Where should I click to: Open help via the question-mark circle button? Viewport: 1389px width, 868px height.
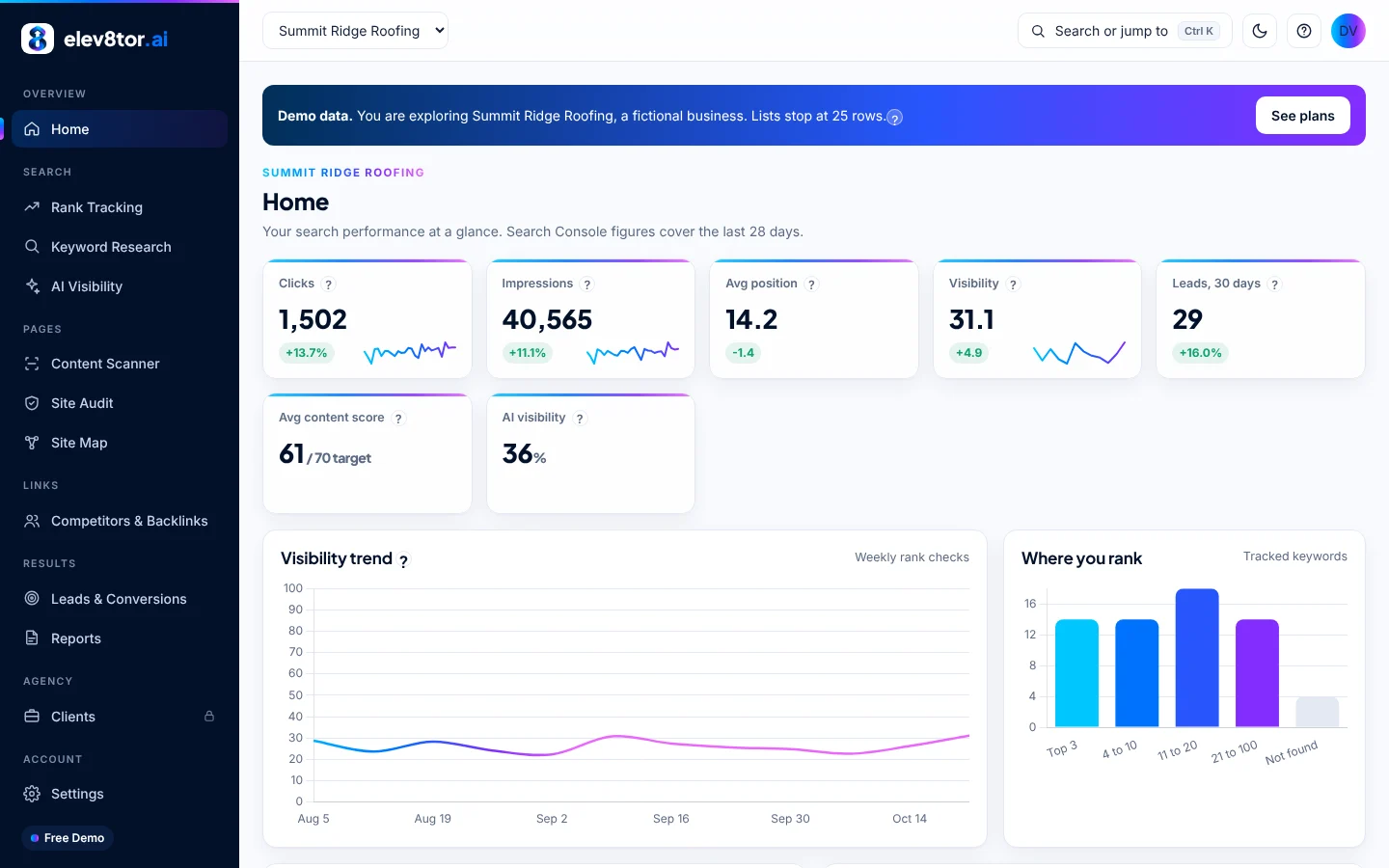click(1304, 31)
